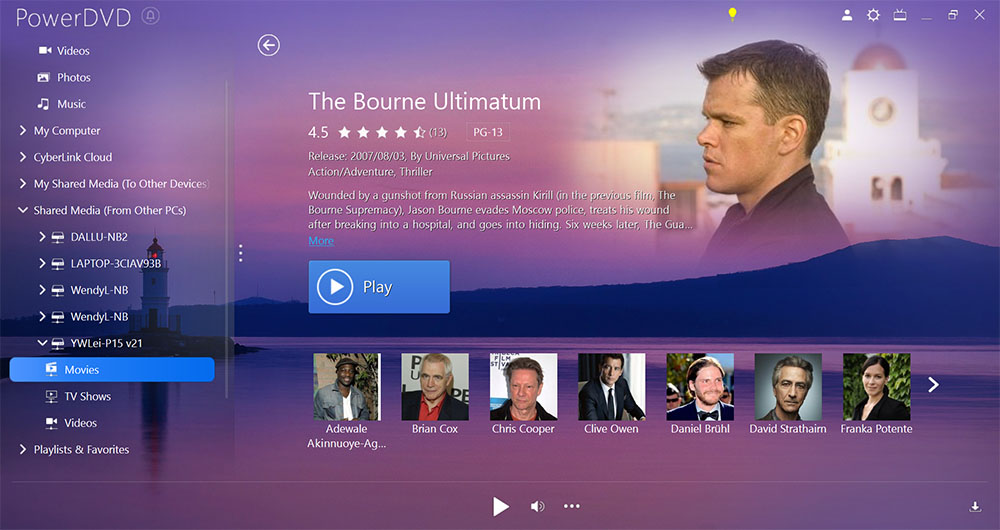Select Movies in the sidebar

pos(112,369)
